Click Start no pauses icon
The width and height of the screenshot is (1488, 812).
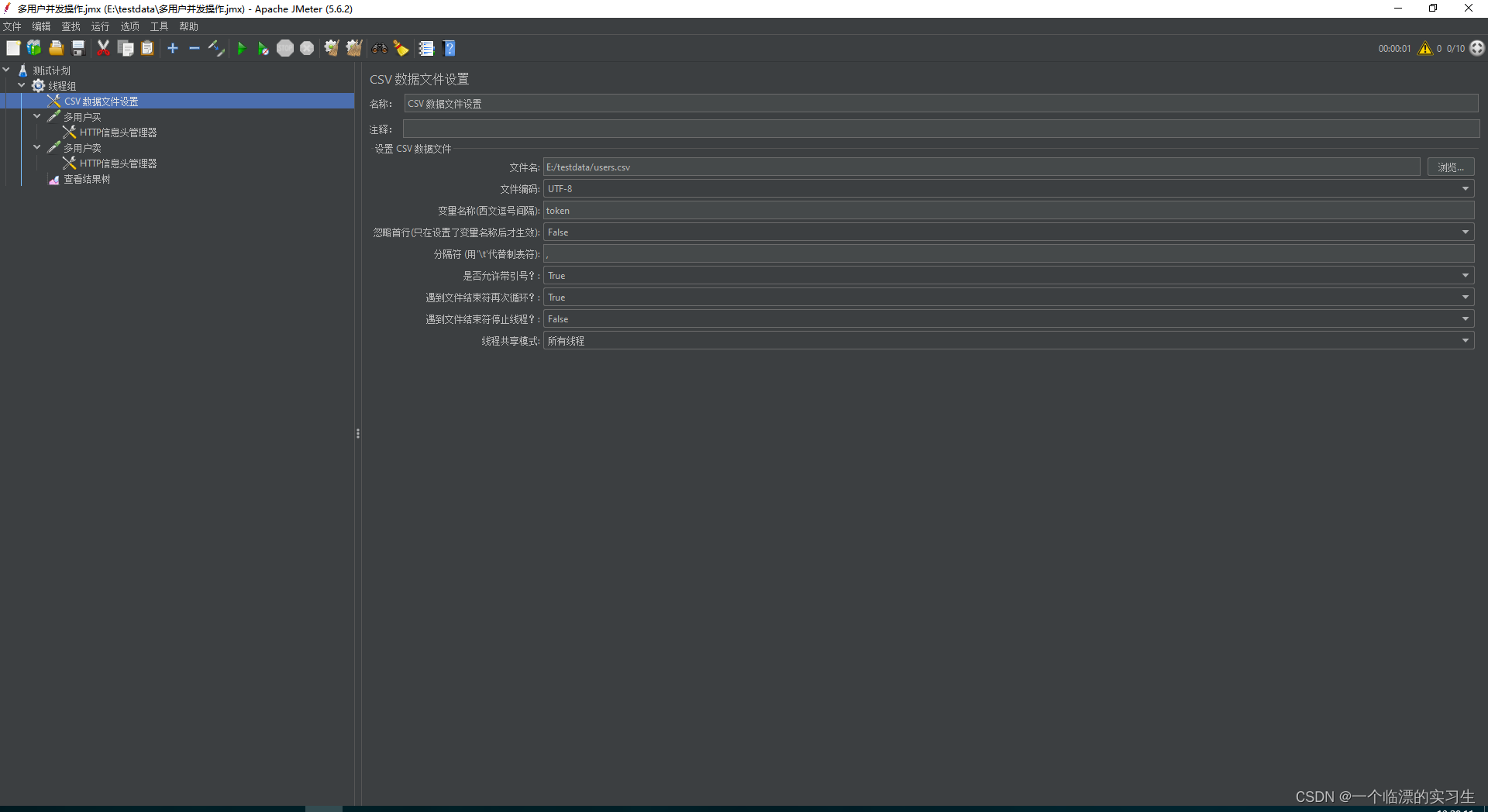263,48
